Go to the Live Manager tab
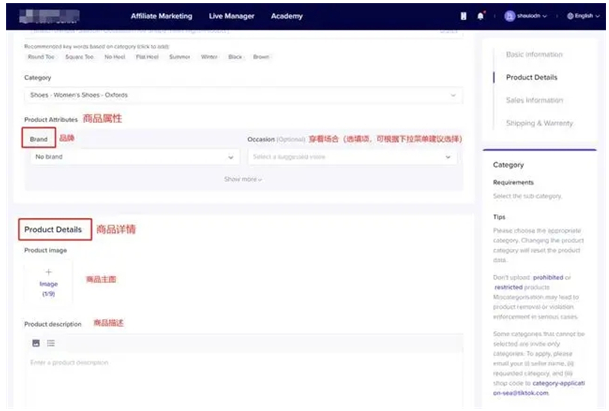The image size is (609, 411). pyautogui.click(x=231, y=16)
